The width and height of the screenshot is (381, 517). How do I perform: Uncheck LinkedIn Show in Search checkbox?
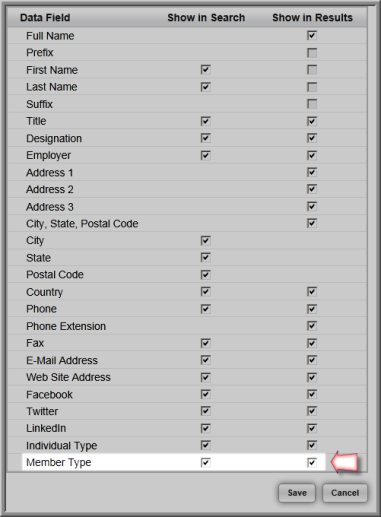coord(205,428)
